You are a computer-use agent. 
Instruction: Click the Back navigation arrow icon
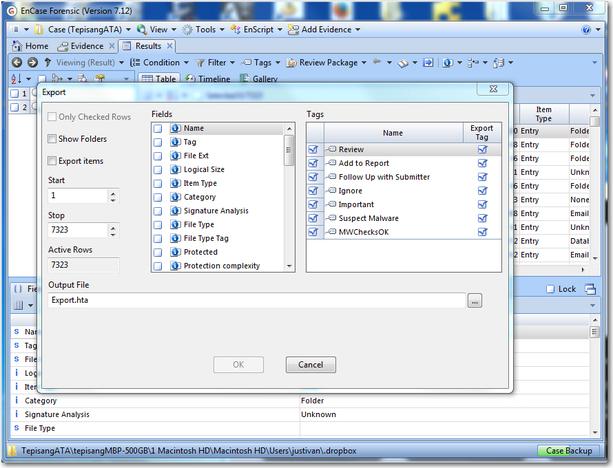[17, 63]
